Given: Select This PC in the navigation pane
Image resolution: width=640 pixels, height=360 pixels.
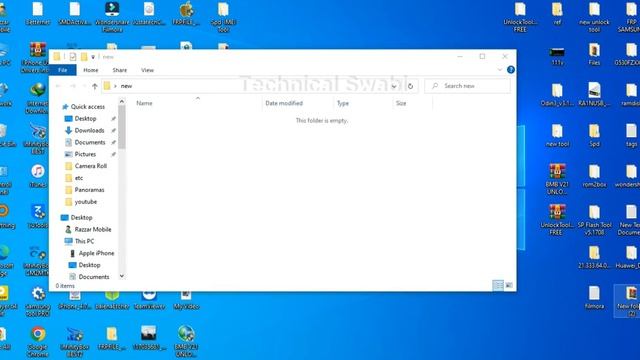Looking at the screenshot, I should coord(84,241).
